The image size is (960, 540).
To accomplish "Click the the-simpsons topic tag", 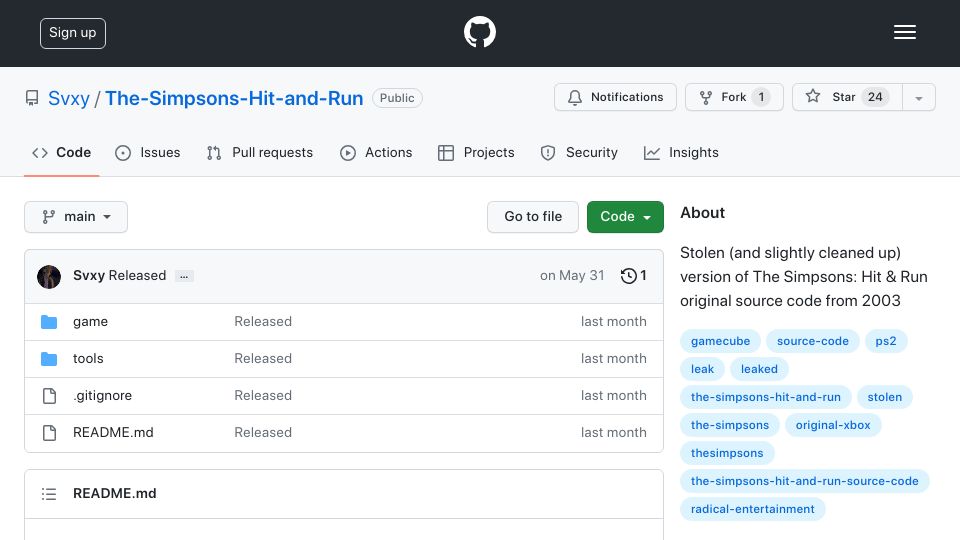I will coord(730,425).
